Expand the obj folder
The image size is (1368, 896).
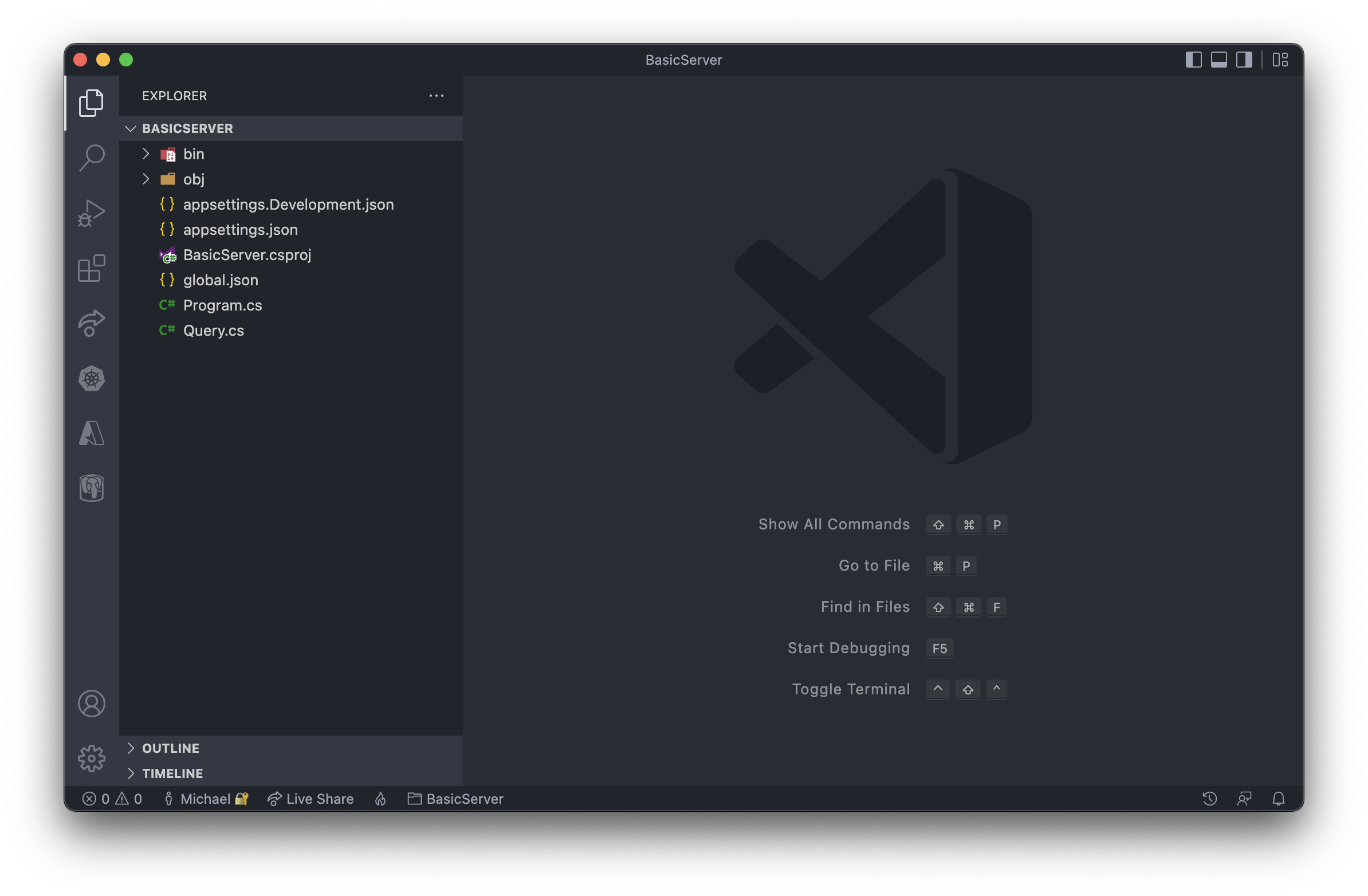(x=292, y=179)
